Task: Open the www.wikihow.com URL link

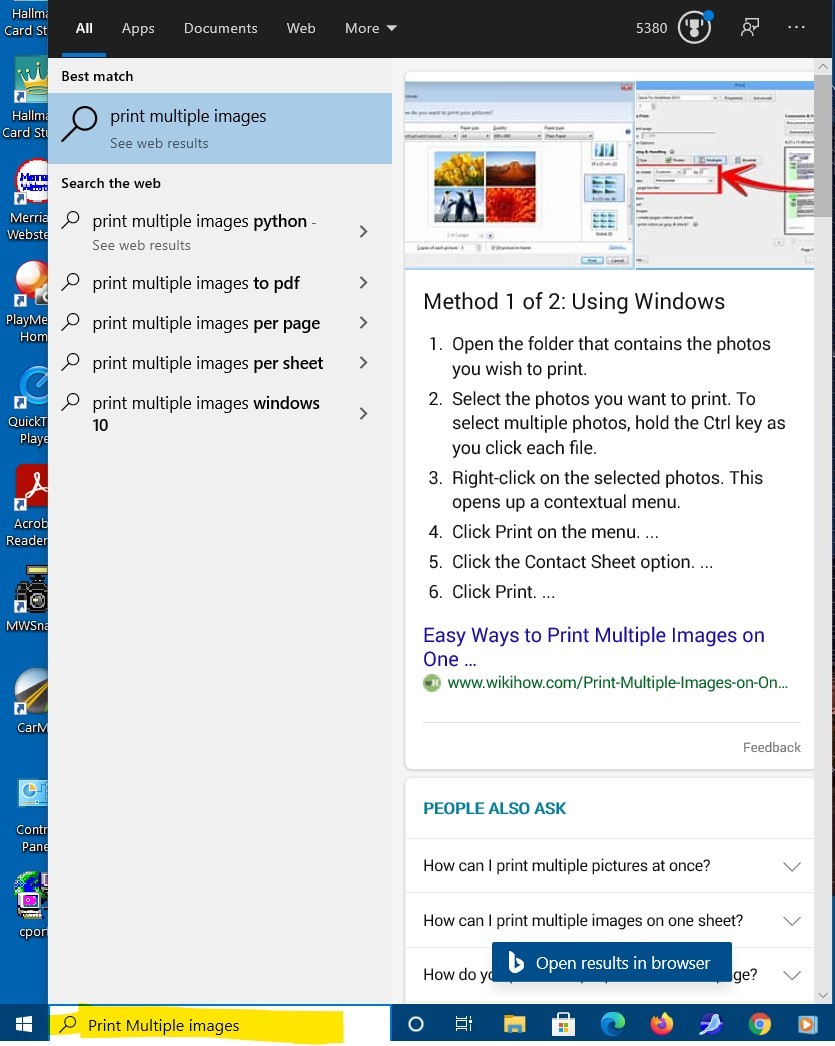Action: pos(618,683)
